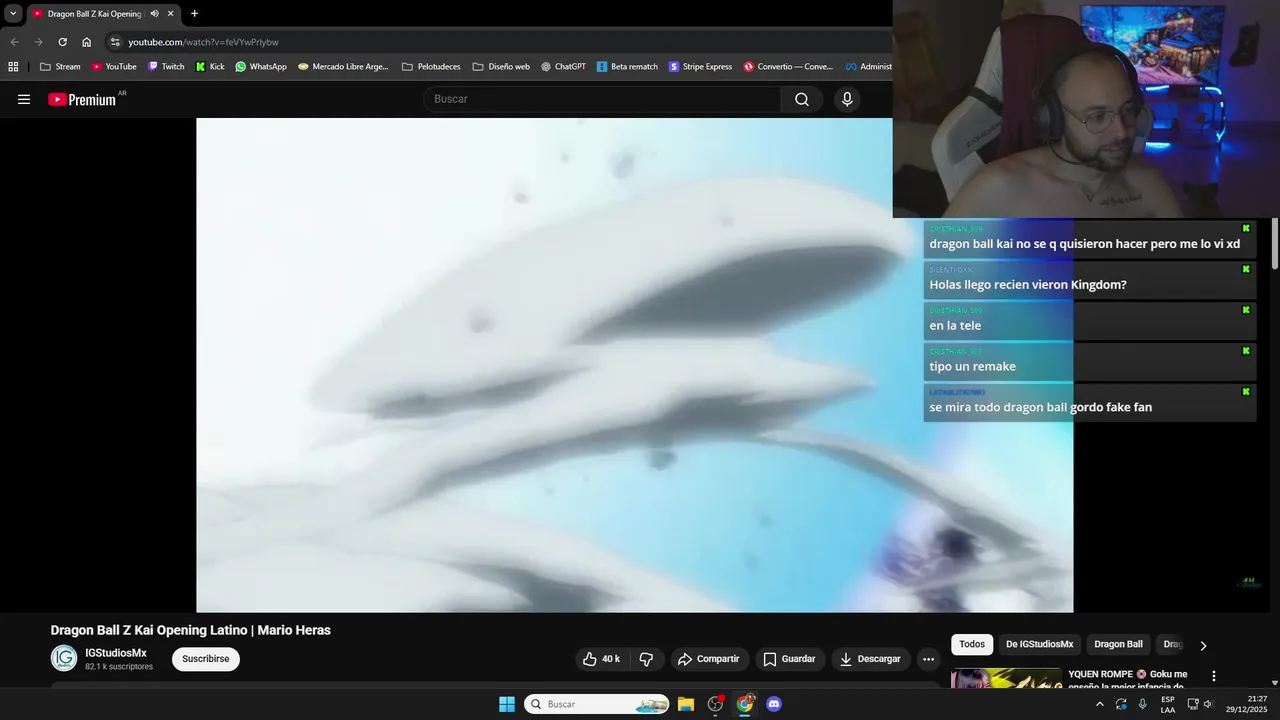Select the Todos filter chip
The width and height of the screenshot is (1280, 720).
click(972, 645)
